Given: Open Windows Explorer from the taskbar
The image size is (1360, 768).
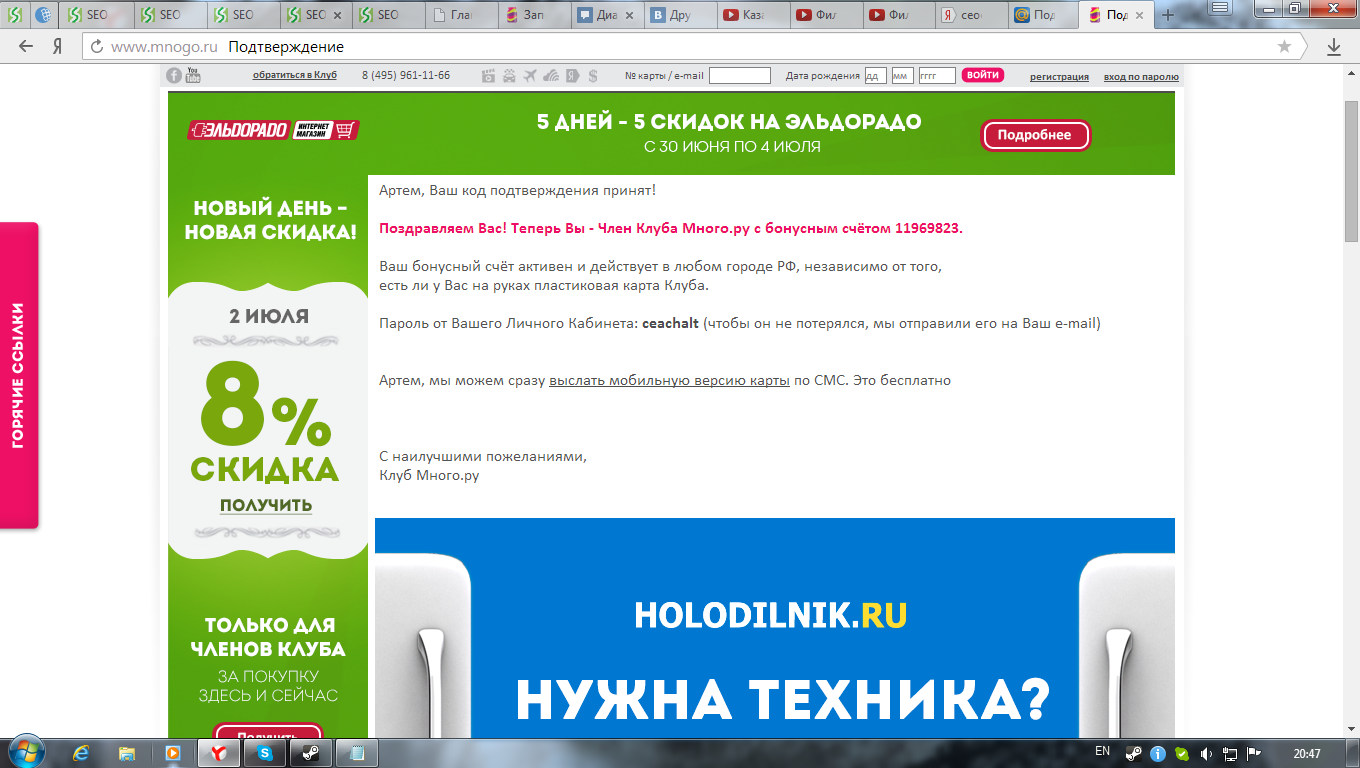Looking at the screenshot, I should click(127, 752).
